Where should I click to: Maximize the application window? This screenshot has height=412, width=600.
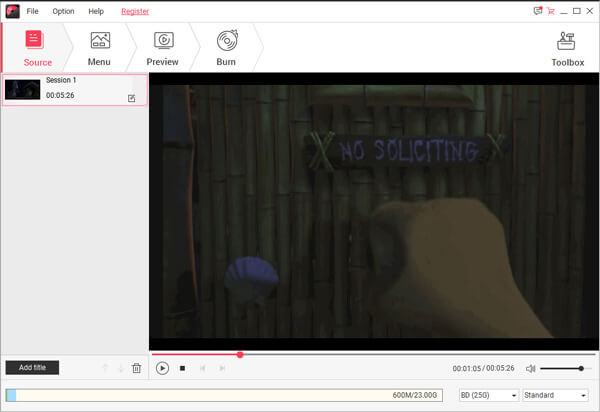pyautogui.click(x=577, y=11)
